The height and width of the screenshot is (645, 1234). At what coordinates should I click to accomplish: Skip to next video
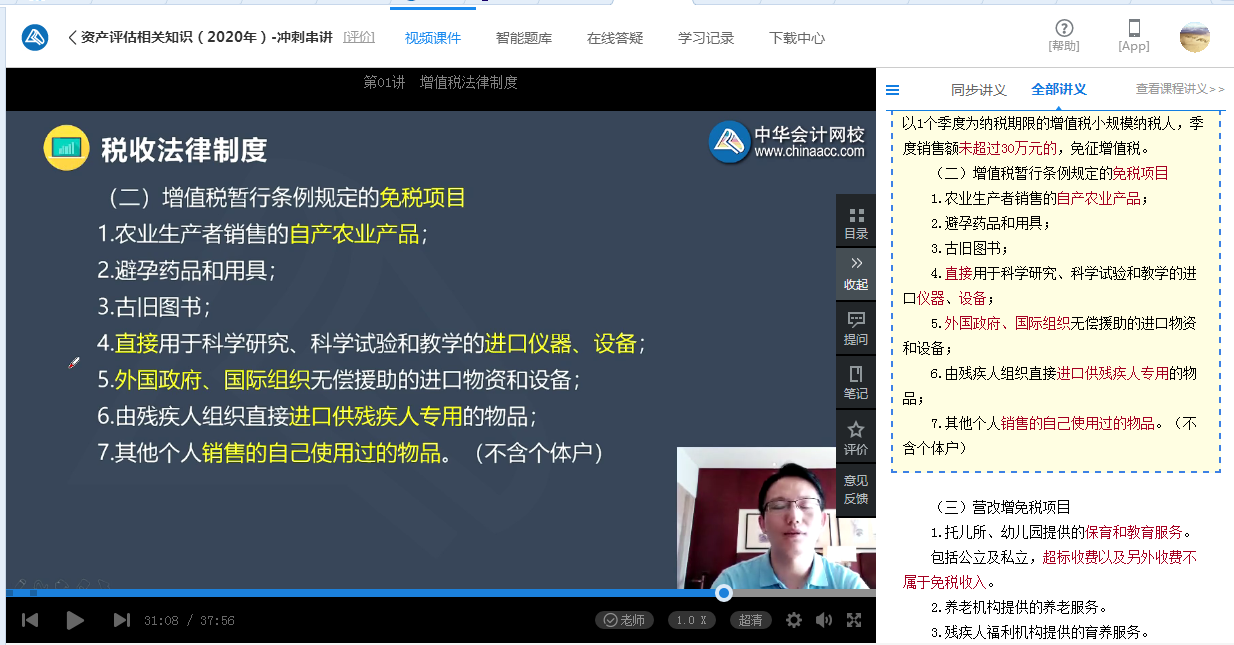coord(121,620)
